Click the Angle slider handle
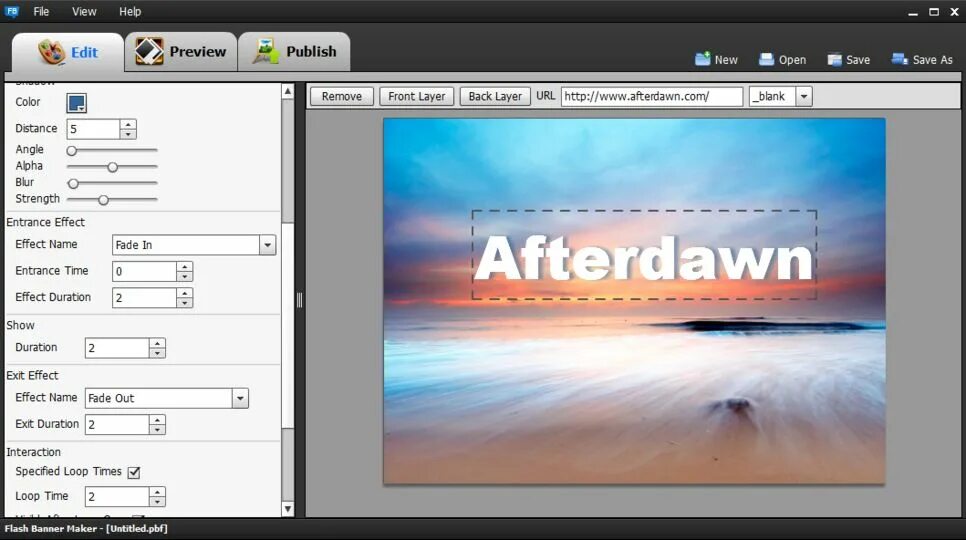The width and height of the screenshot is (966, 540). 71,150
